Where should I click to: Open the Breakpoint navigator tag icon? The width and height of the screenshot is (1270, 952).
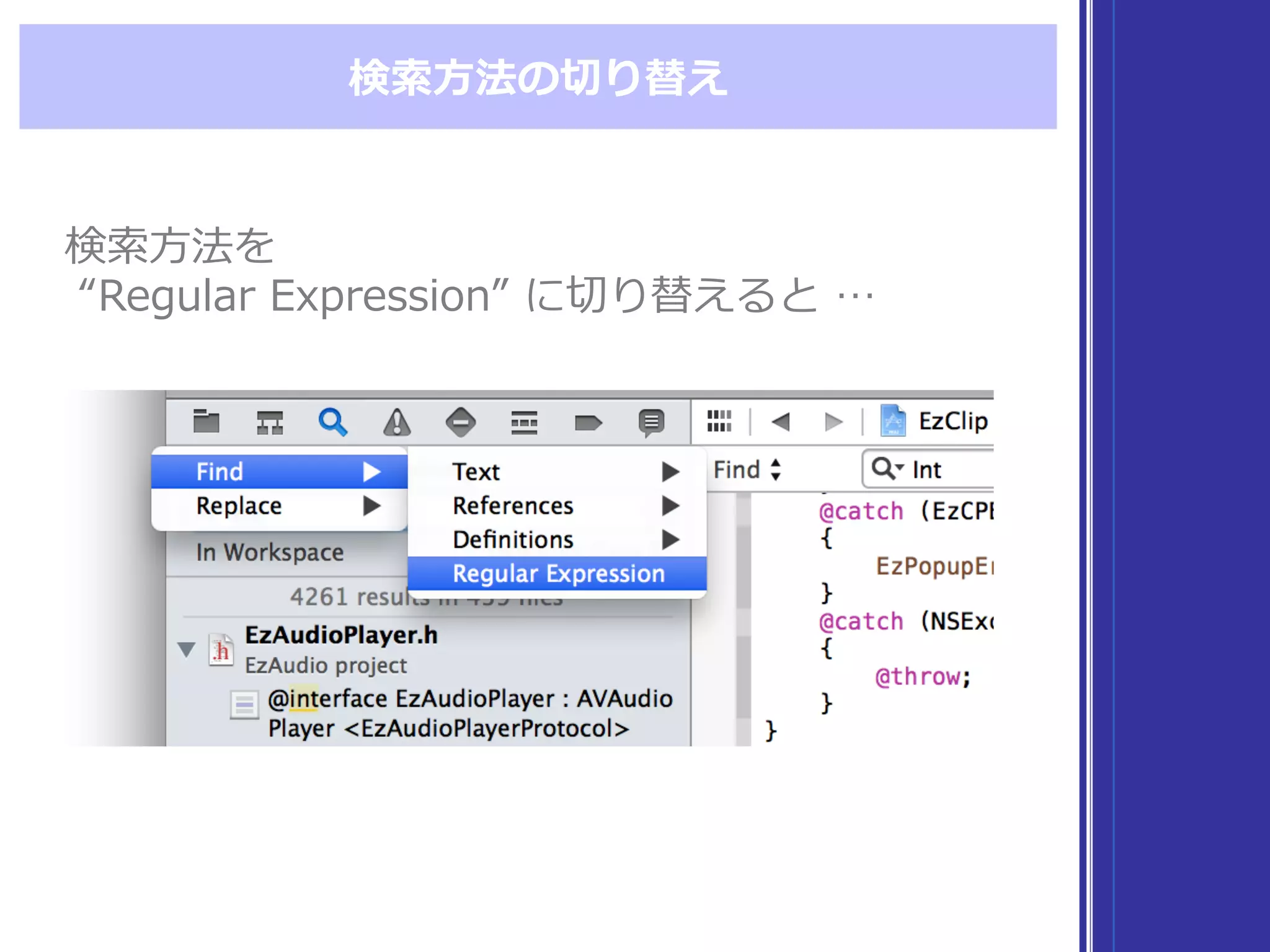tap(588, 423)
